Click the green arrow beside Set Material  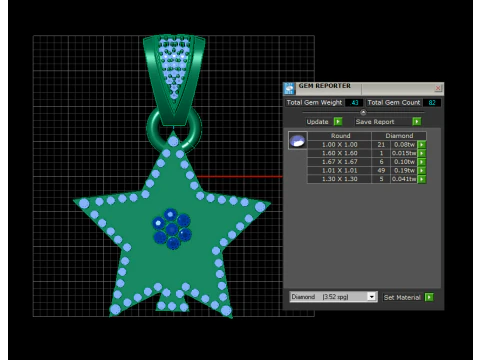click(429, 297)
